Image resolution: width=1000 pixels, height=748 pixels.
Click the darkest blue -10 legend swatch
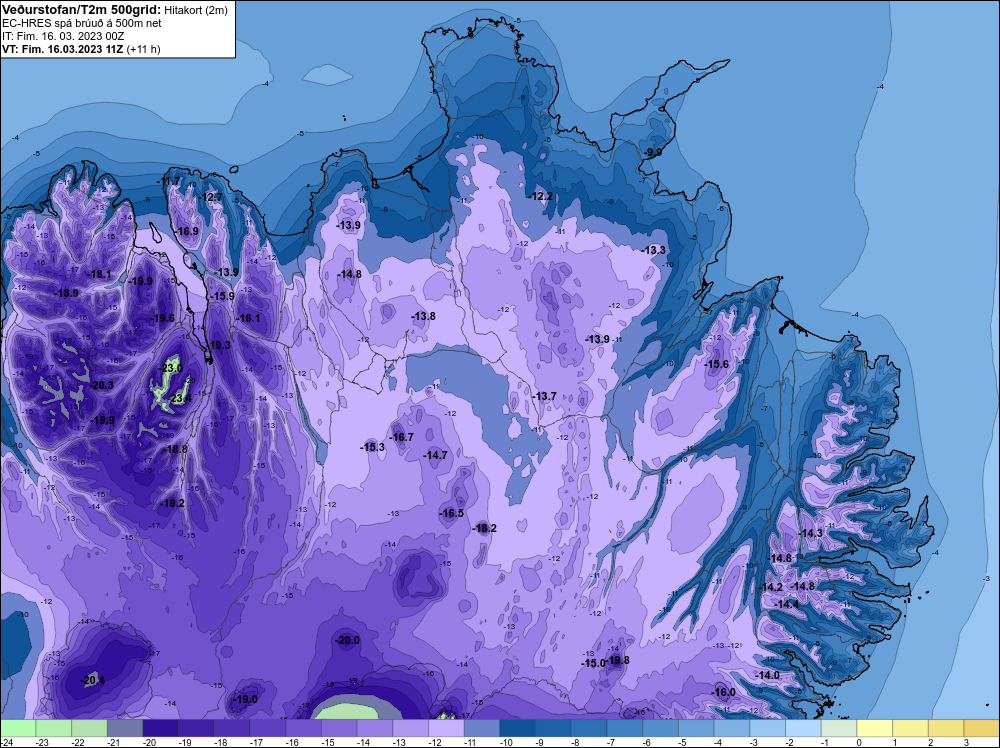point(518,728)
